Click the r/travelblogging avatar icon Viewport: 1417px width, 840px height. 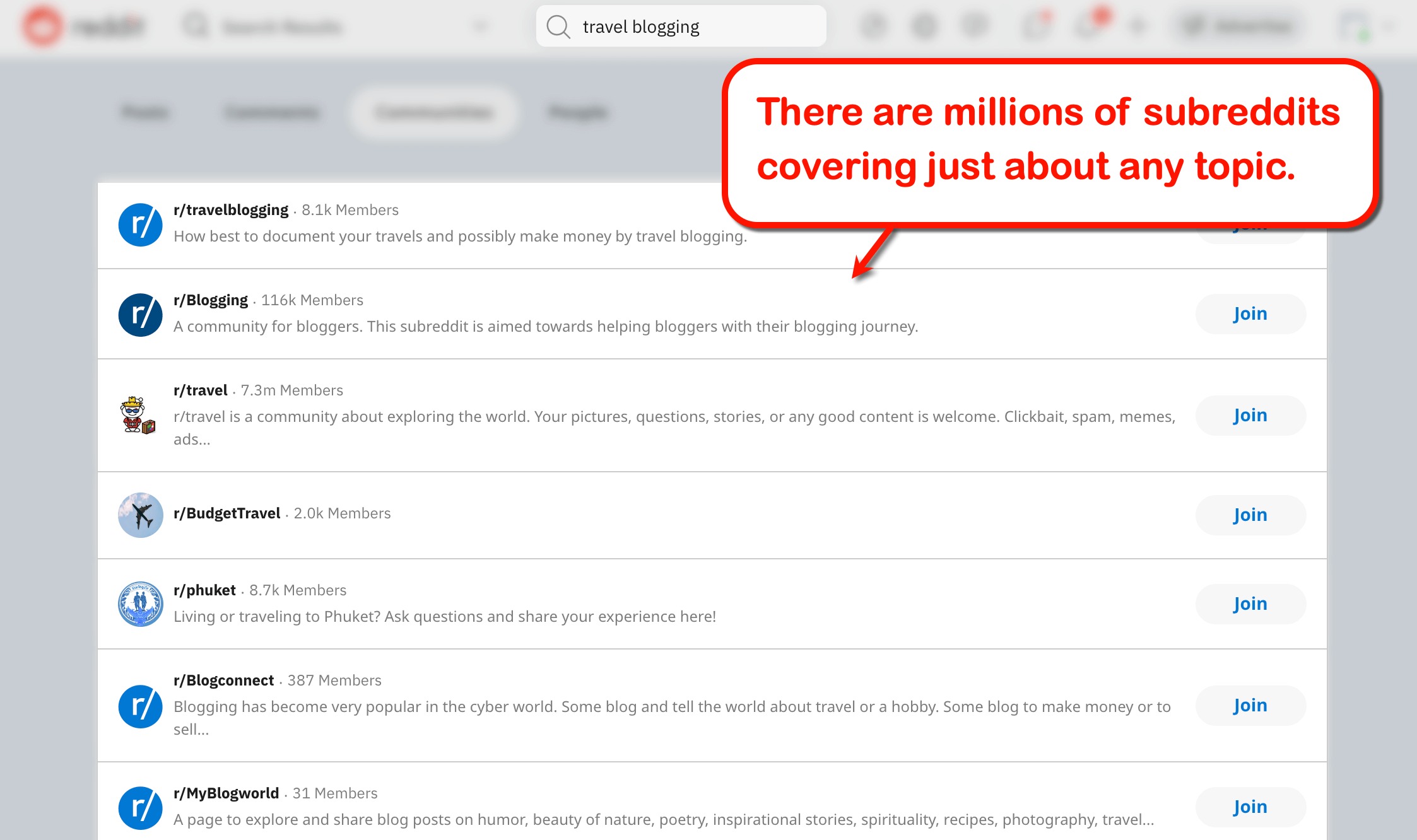(141, 225)
